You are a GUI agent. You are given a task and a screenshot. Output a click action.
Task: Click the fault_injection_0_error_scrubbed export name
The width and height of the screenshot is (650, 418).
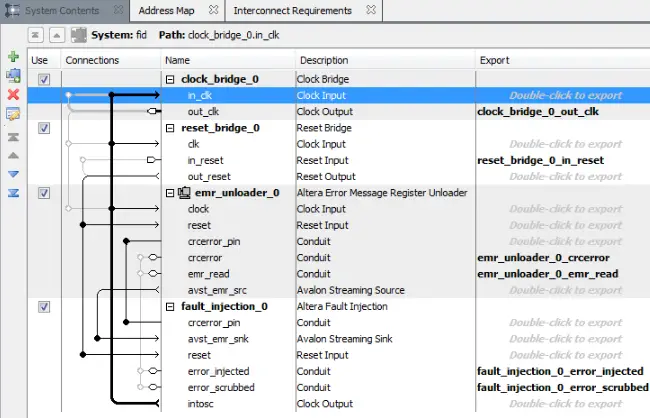pos(563,388)
